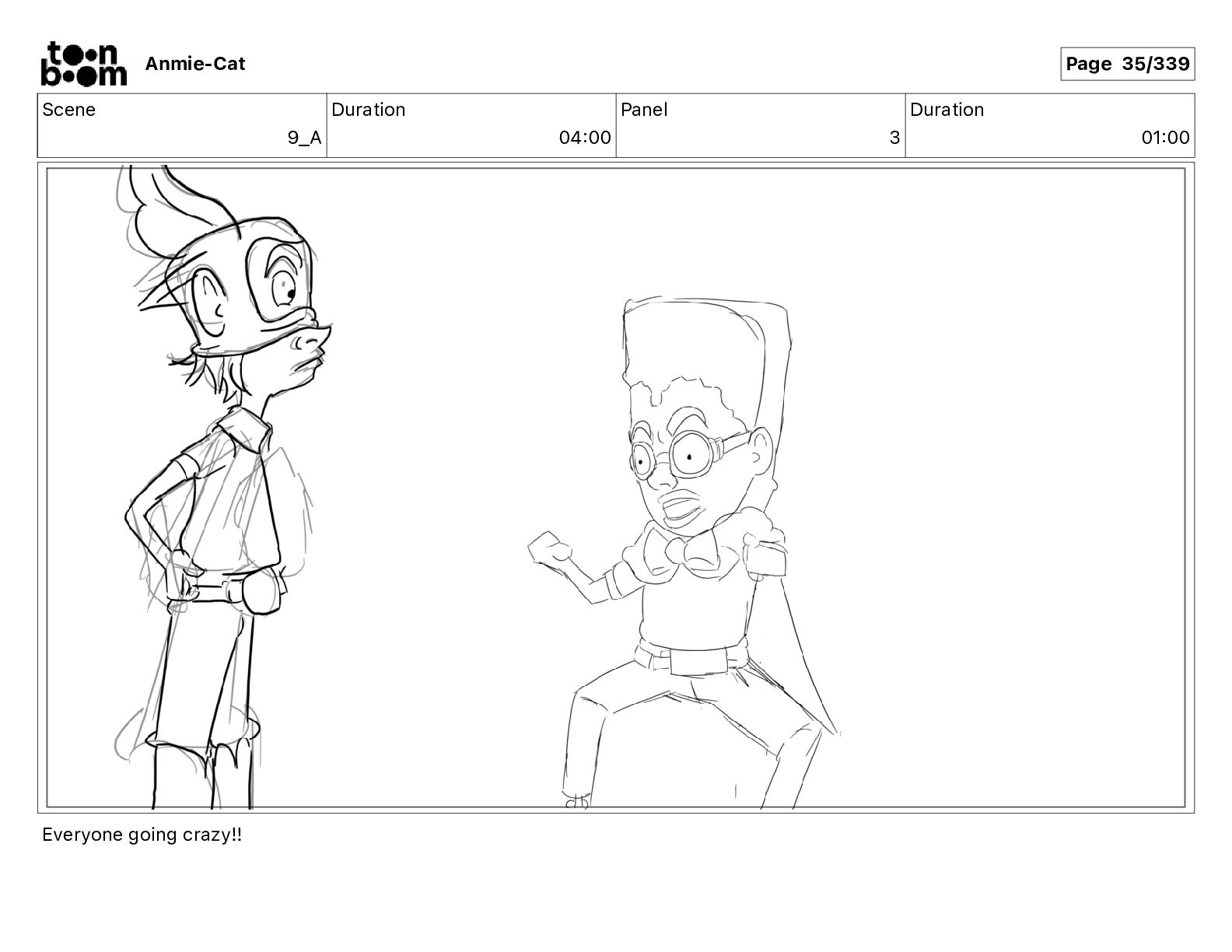Select the scene duration value '04:00'
The image size is (1232, 952).
585,138
